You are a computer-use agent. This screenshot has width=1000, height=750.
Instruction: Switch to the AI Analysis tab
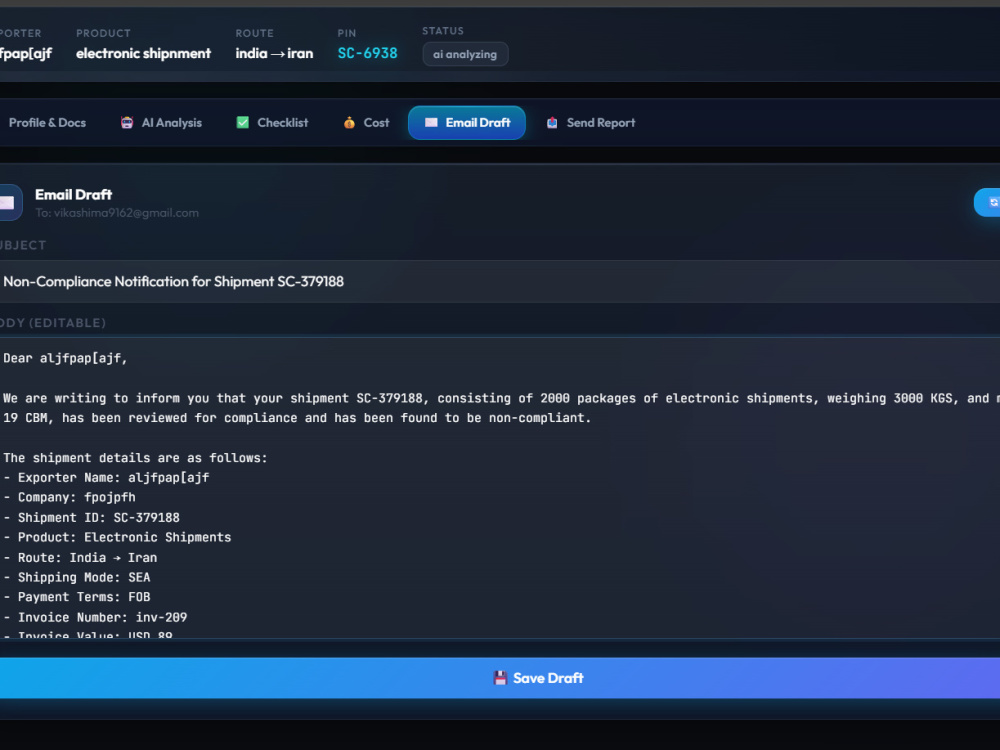(x=161, y=122)
